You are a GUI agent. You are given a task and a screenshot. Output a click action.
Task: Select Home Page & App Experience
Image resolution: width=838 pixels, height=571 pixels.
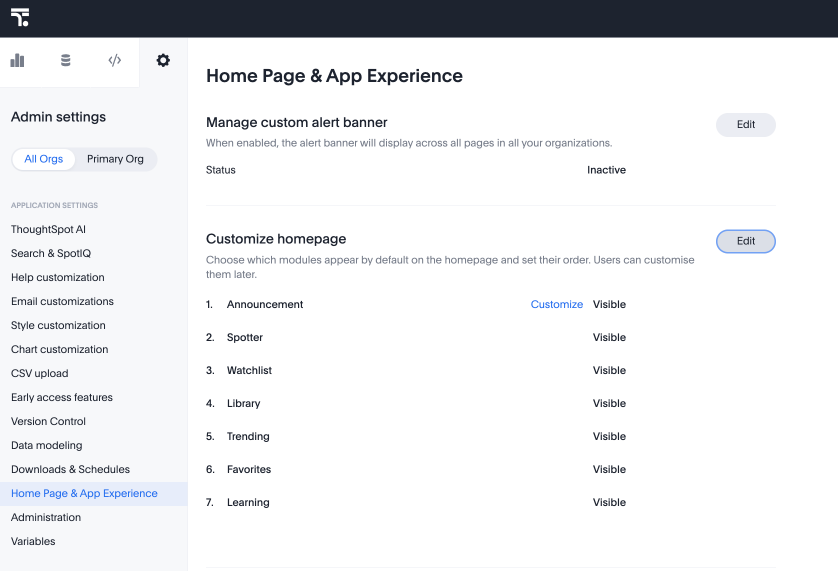94,494
